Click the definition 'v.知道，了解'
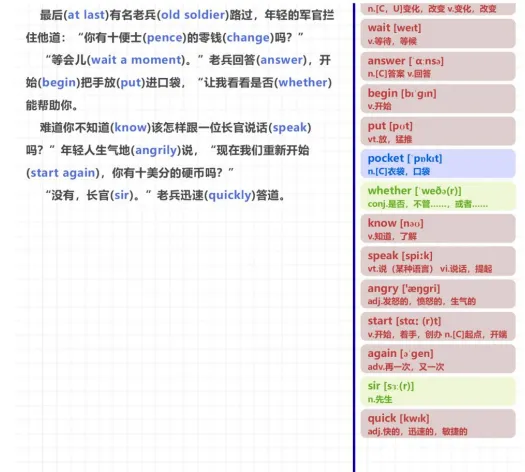The height and width of the screenshot is (472, 525). coord(392,237)
